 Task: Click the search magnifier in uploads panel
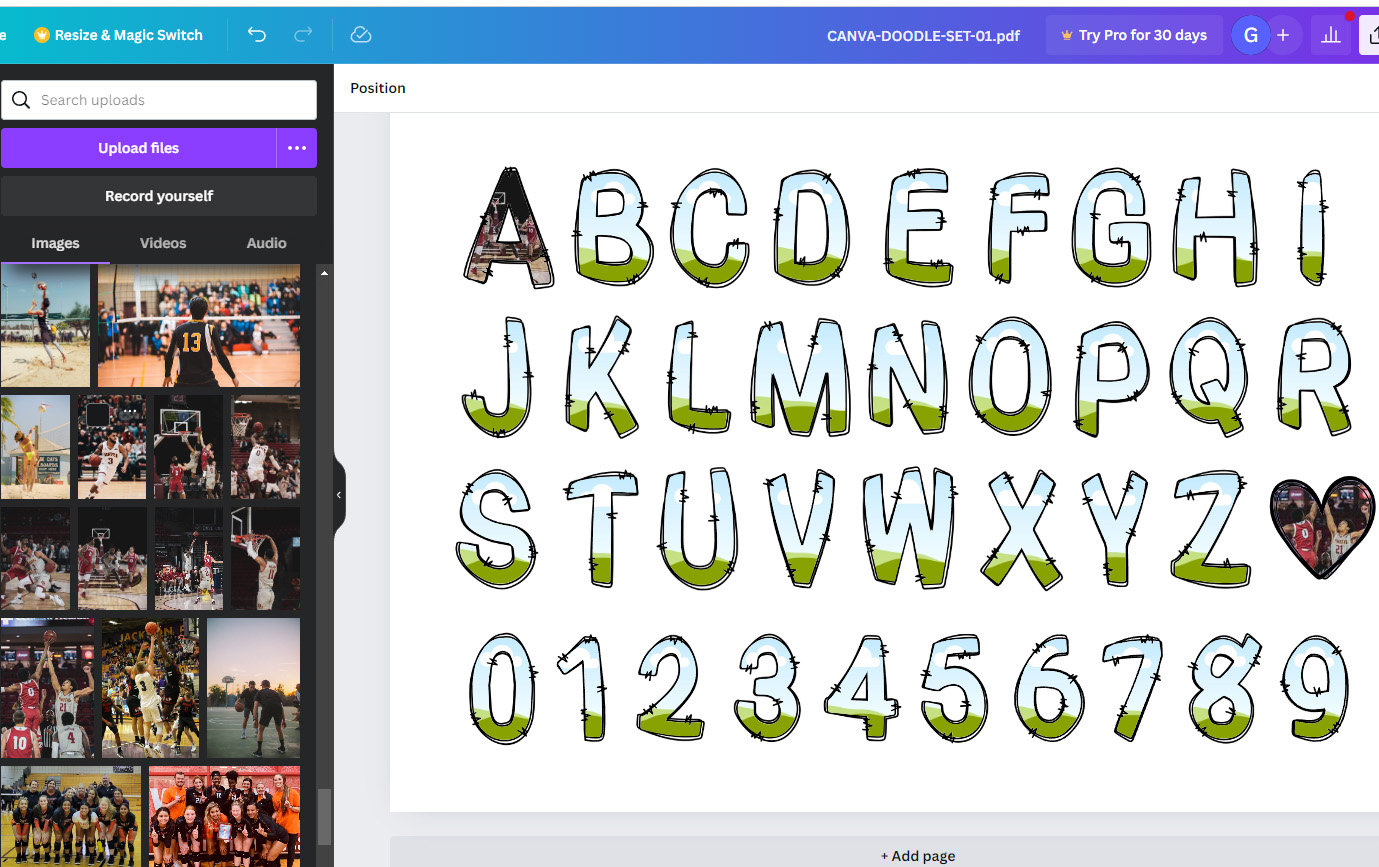(21, 99)
